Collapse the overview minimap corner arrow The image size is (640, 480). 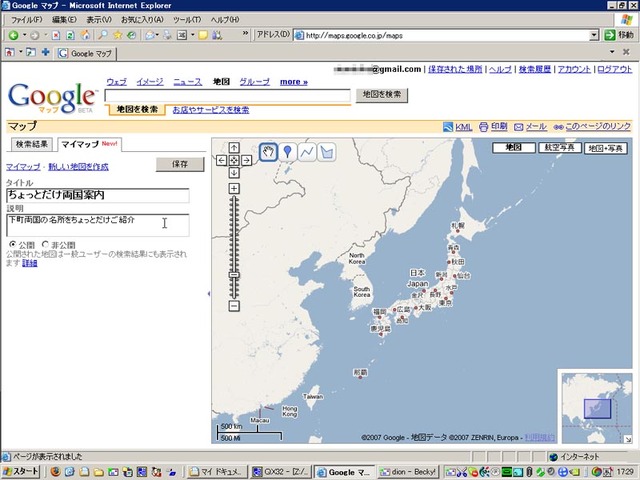(628, 439)
